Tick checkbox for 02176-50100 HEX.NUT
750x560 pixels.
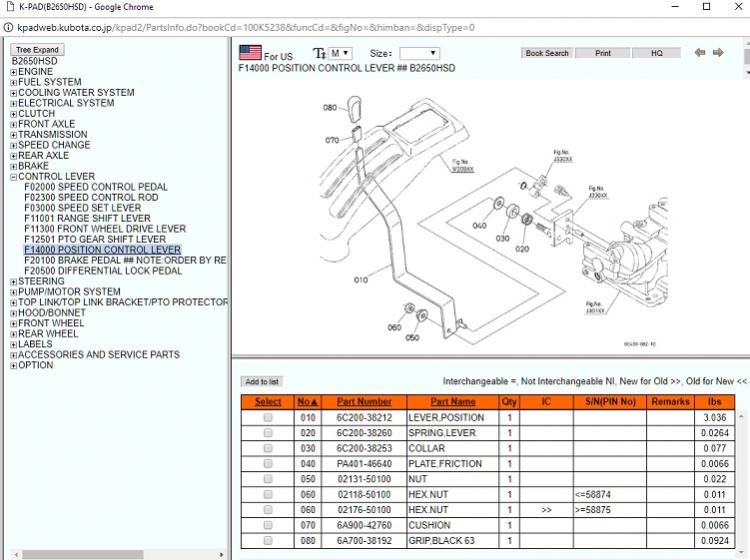(x=268, y=510)
